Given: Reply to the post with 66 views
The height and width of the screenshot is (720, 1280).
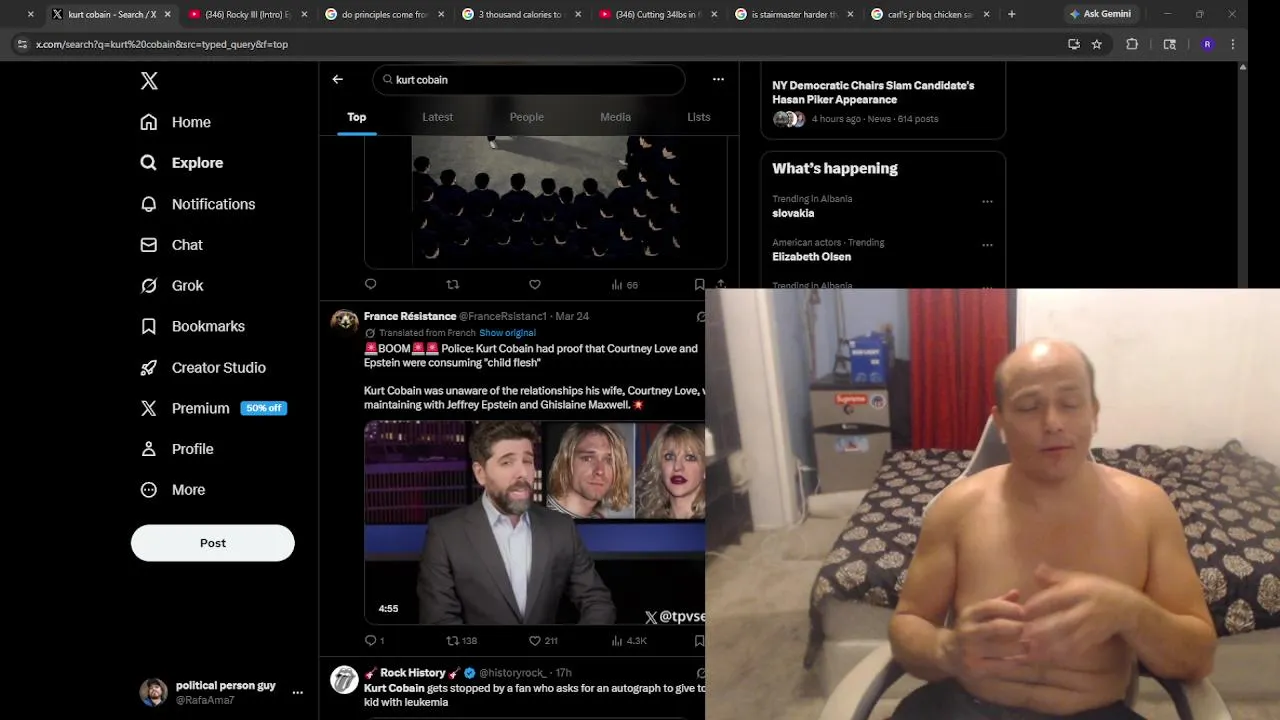Looking at the screenshot, I should [371, 285].
